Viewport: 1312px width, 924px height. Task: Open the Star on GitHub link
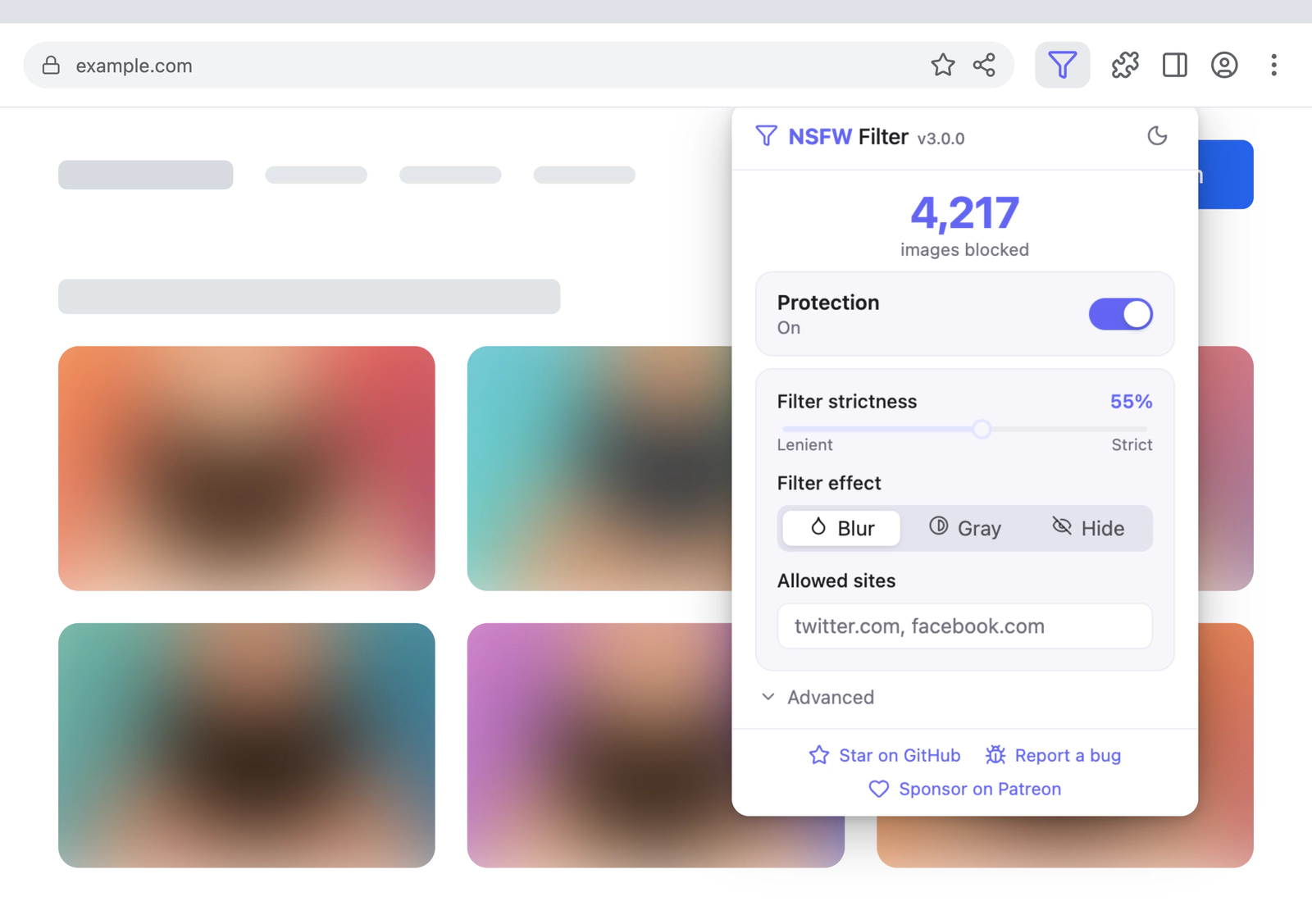(884, 755)
